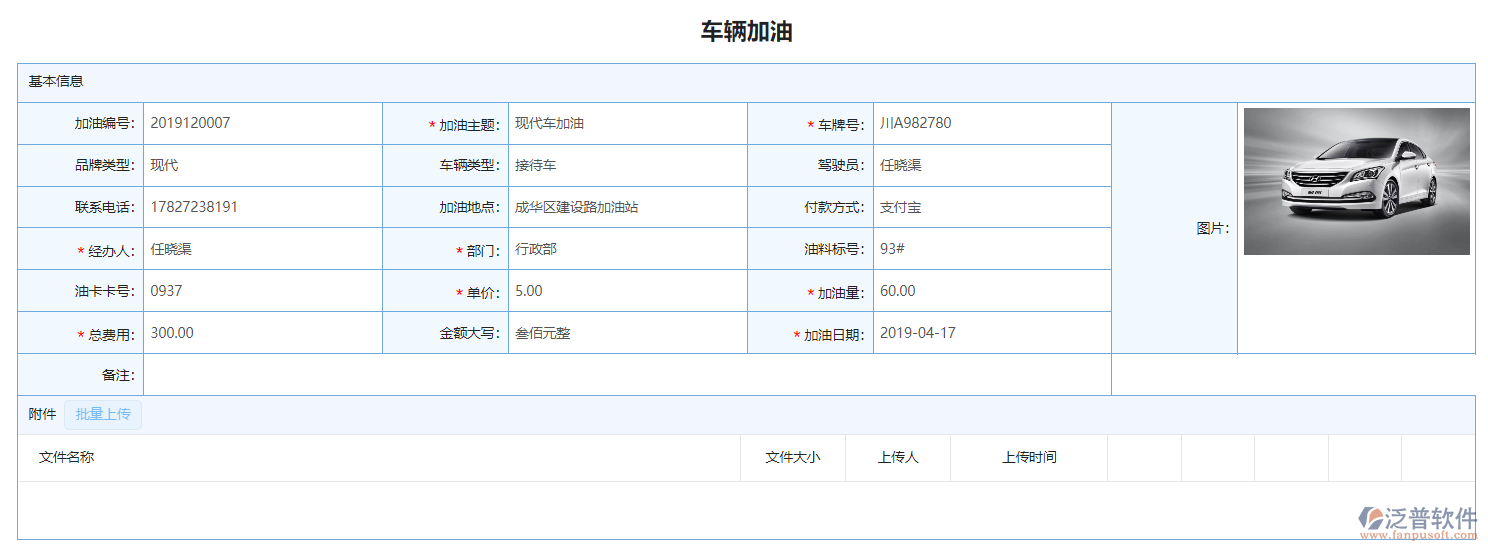1488x551 pixels.
Task: Select the 加油地点 field 成华区建设路加油站
Action: click(x=627, y=208)
